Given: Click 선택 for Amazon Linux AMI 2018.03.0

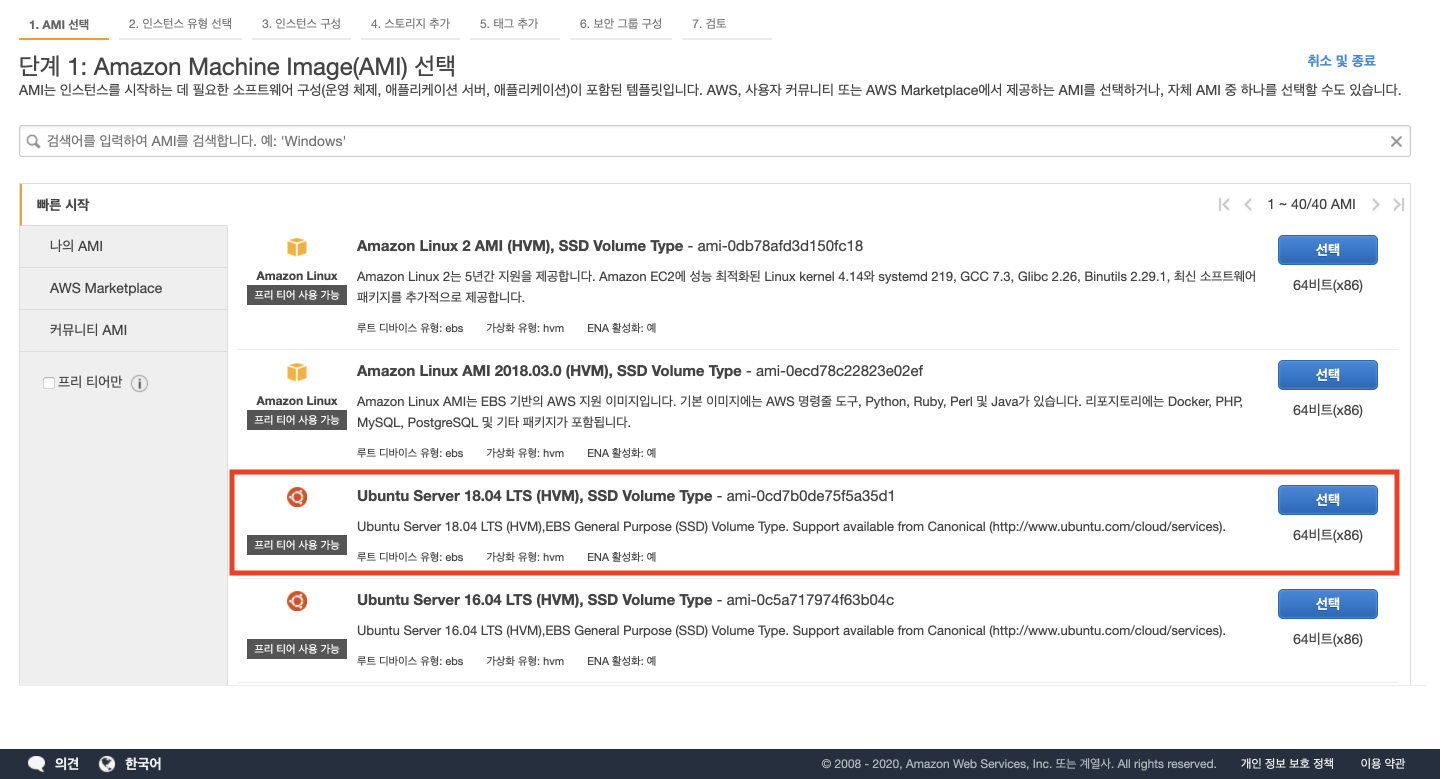Looking at the screenshot, I should coord(1328,375).
